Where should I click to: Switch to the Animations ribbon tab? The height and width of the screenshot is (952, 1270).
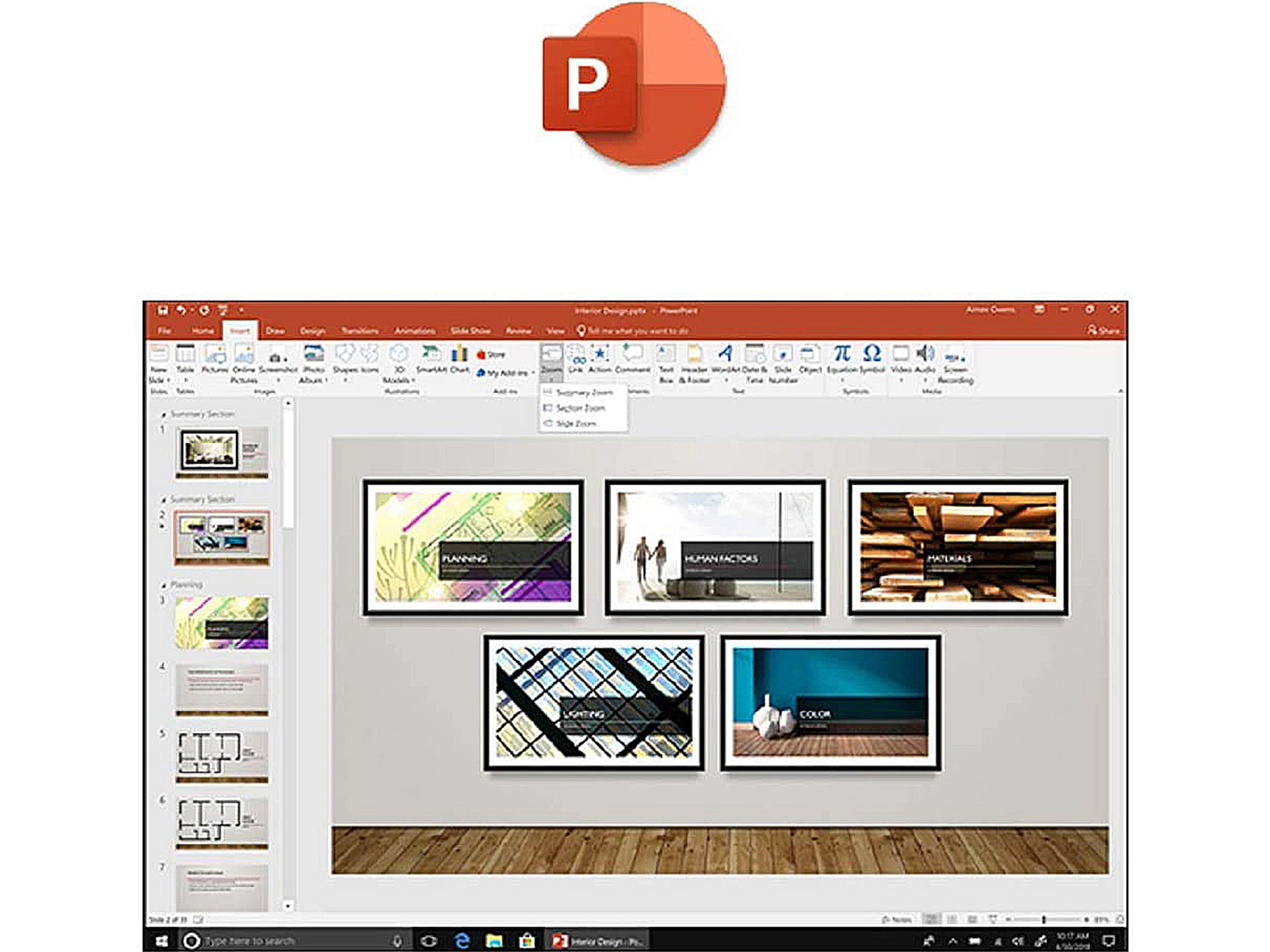pos(416,331)
